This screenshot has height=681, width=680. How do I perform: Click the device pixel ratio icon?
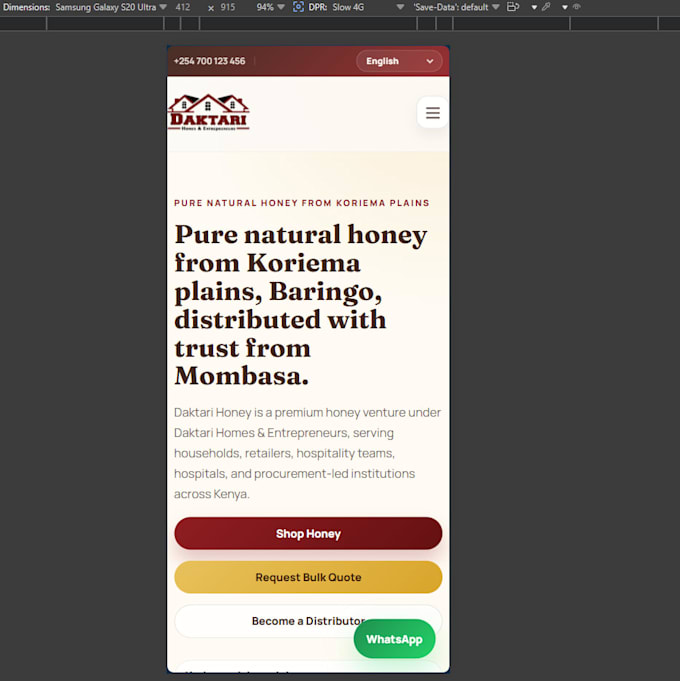click(298, 7)
